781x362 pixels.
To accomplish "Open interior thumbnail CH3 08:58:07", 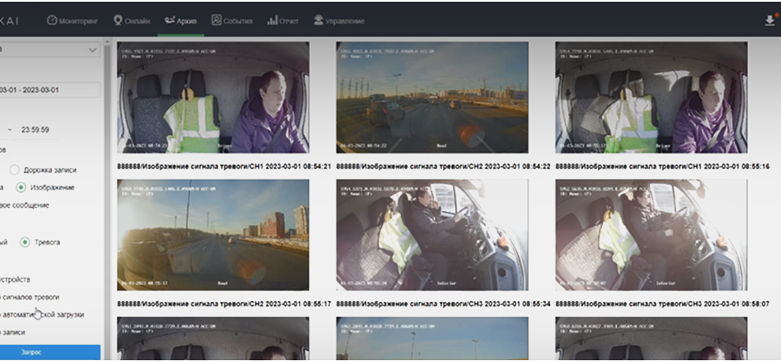I will 651,235.
